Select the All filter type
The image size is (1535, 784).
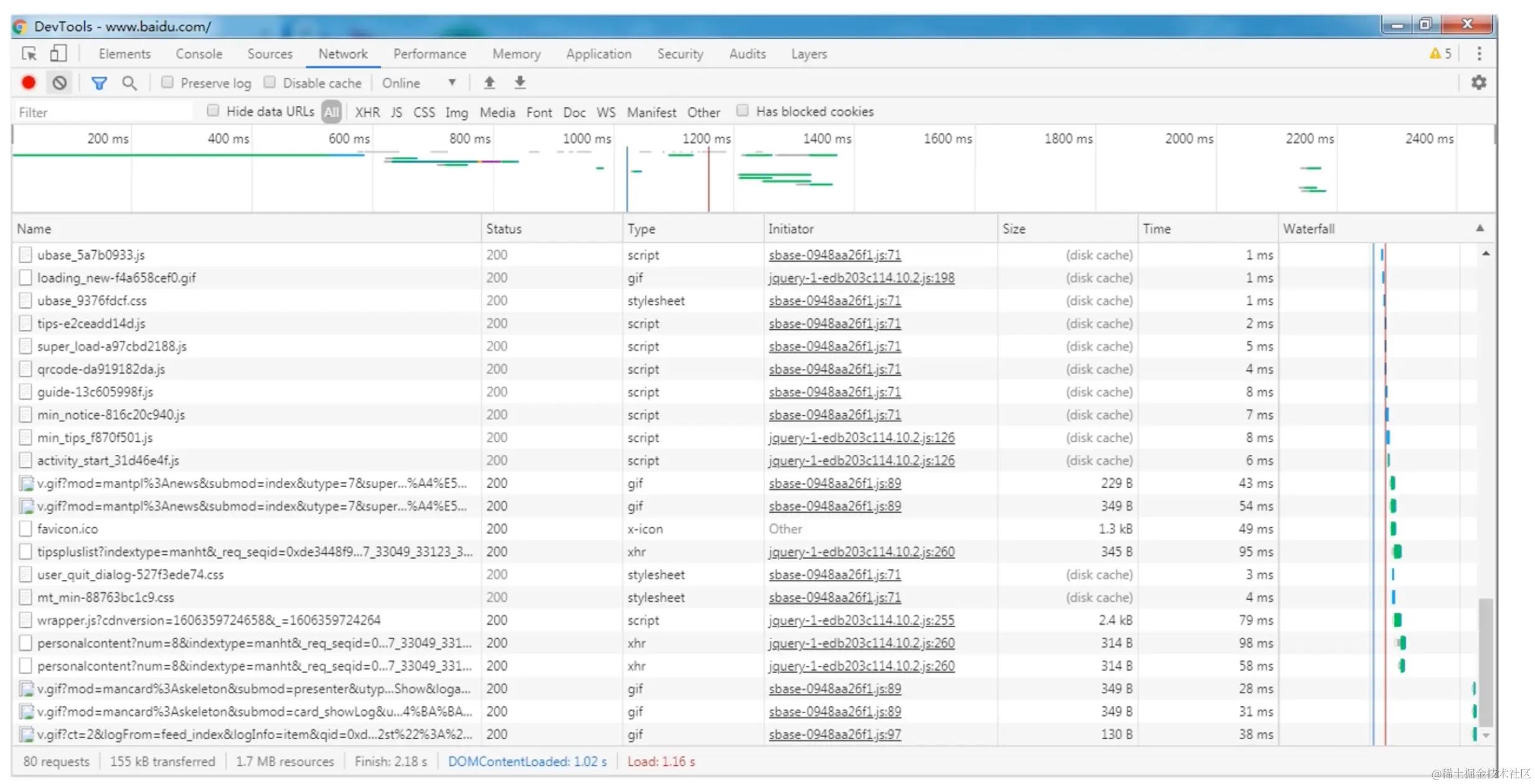click(x=332, y=112)
